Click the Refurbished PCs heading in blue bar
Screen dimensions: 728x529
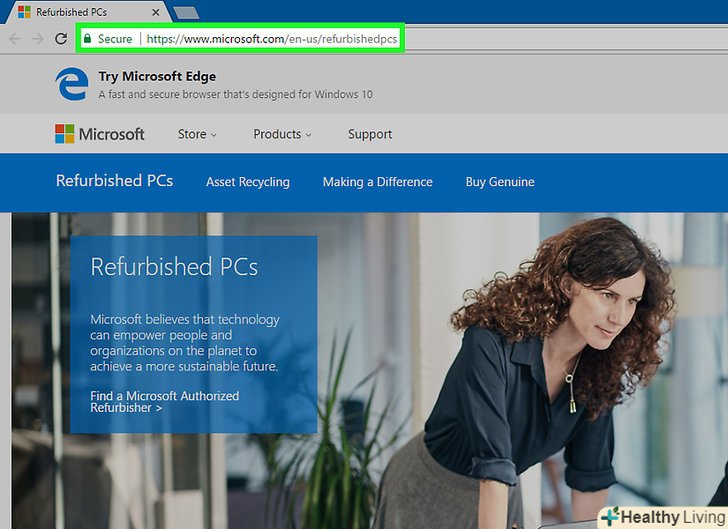(x=114, y=181)
